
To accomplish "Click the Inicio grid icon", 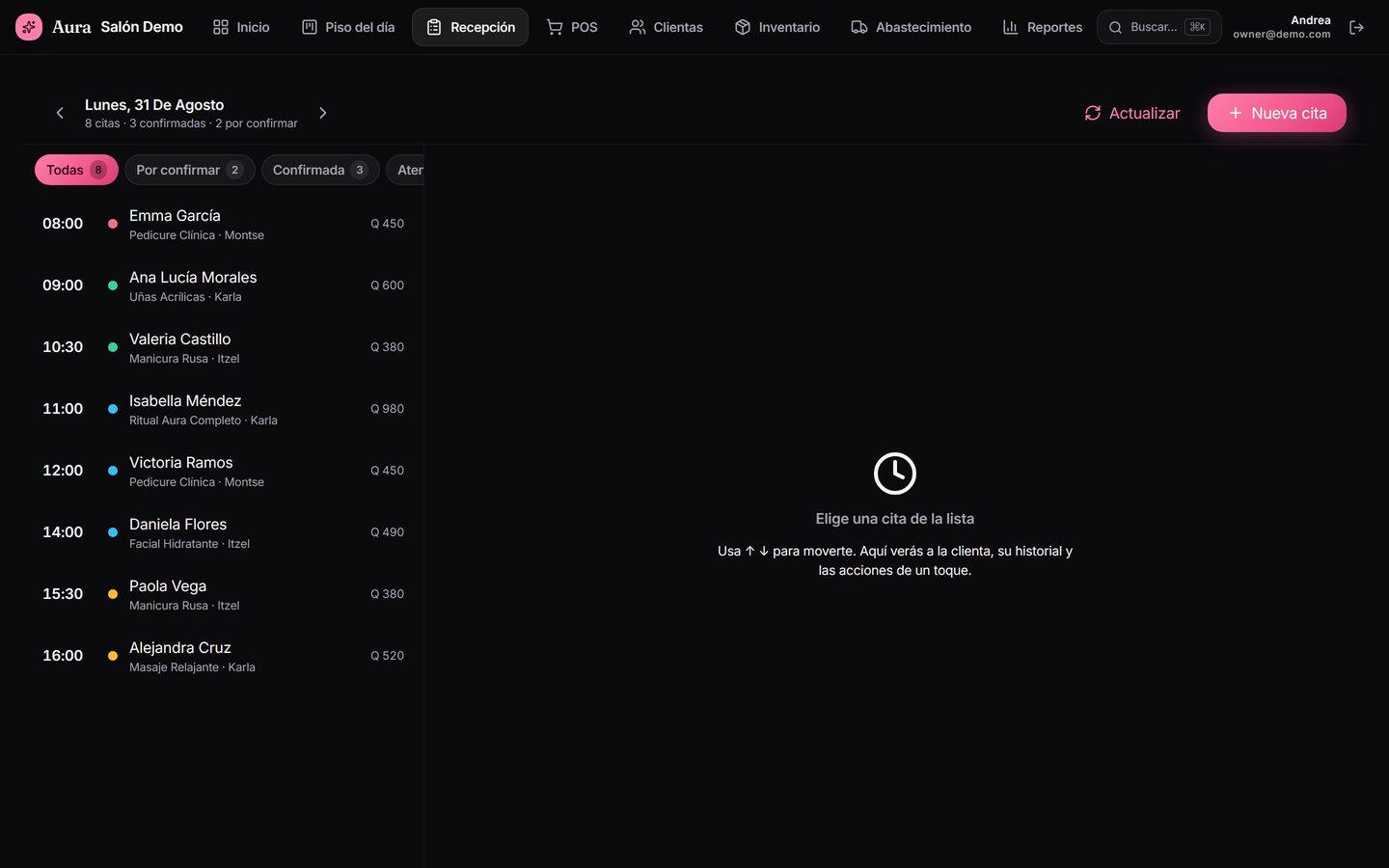I will [221, 27].
